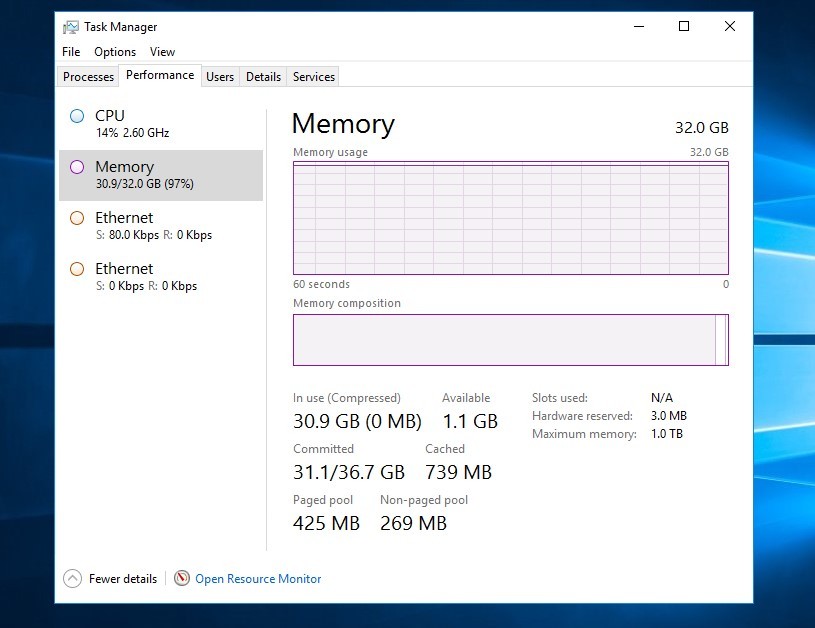Collapse view with Fewer details arrow
Image resolution: width=815 pixels, height=628 pixels.
72,579
